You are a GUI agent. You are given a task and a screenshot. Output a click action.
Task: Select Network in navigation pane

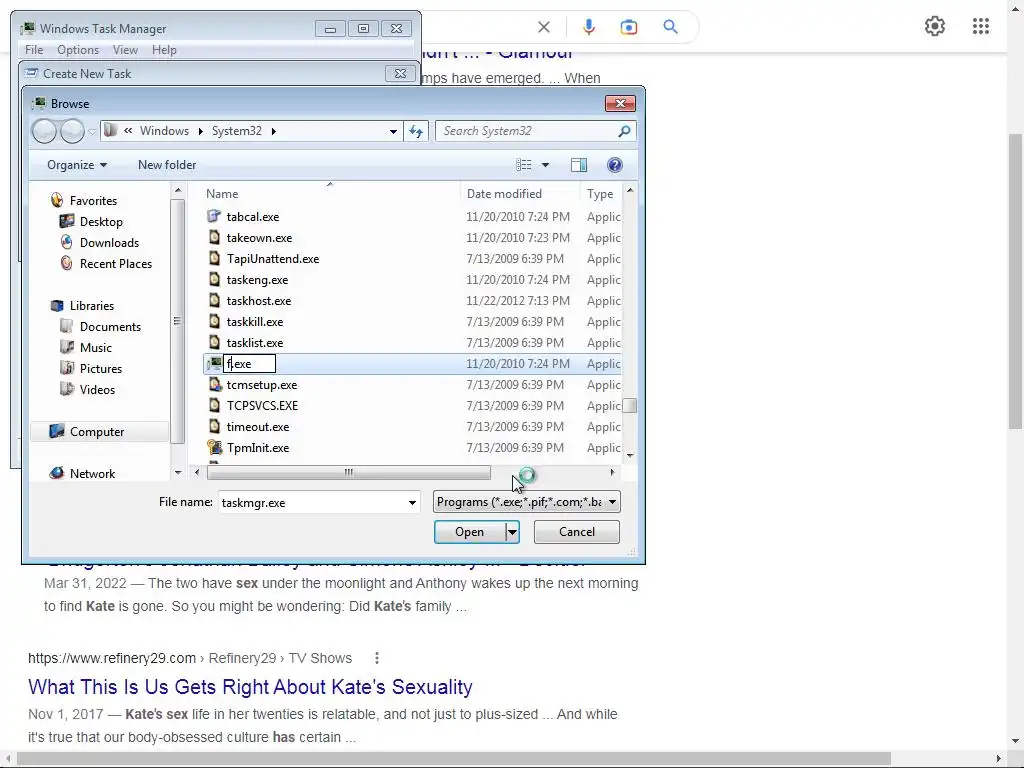click(92, 473)
